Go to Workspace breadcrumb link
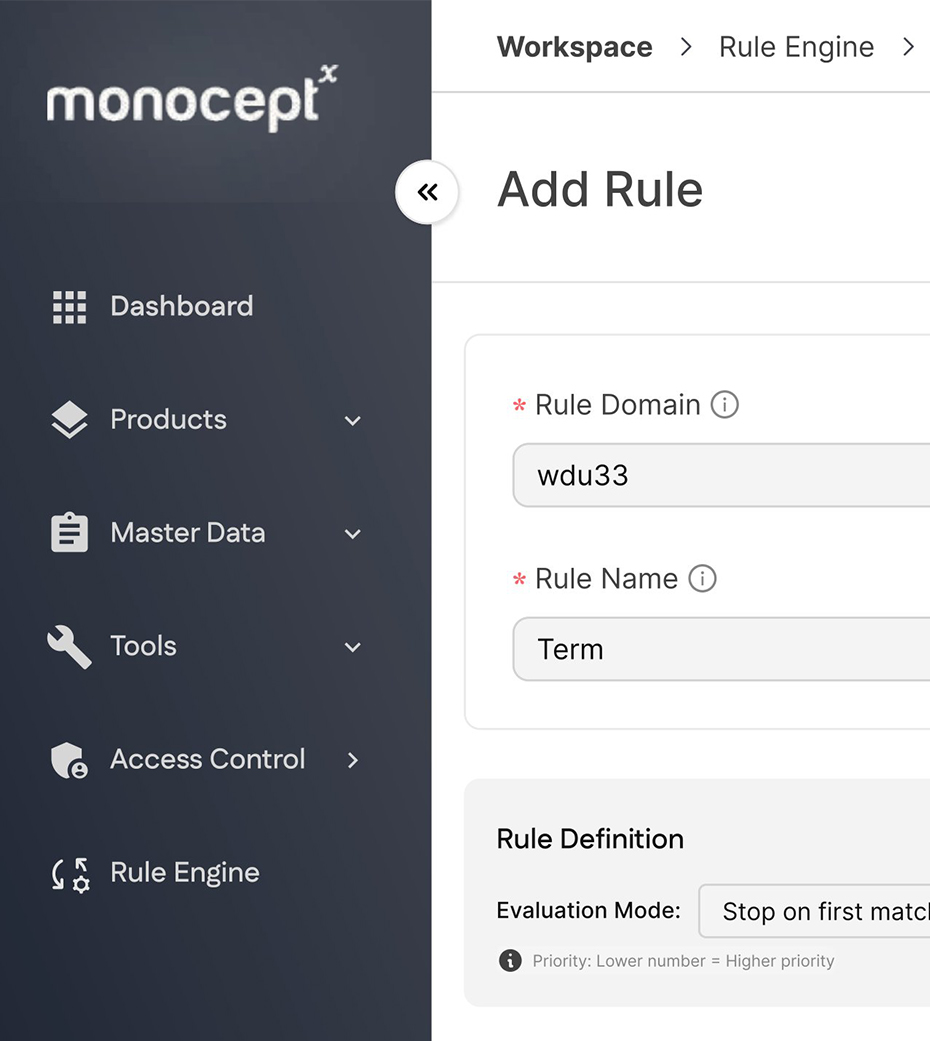Image resolution: width=930 pixels, height=1041 pixels. (x=575, y=47)
